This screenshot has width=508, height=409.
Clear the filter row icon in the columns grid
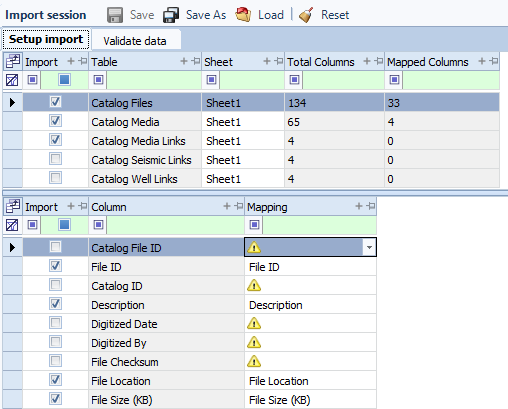pyautogui.click(x=12, y=225)
